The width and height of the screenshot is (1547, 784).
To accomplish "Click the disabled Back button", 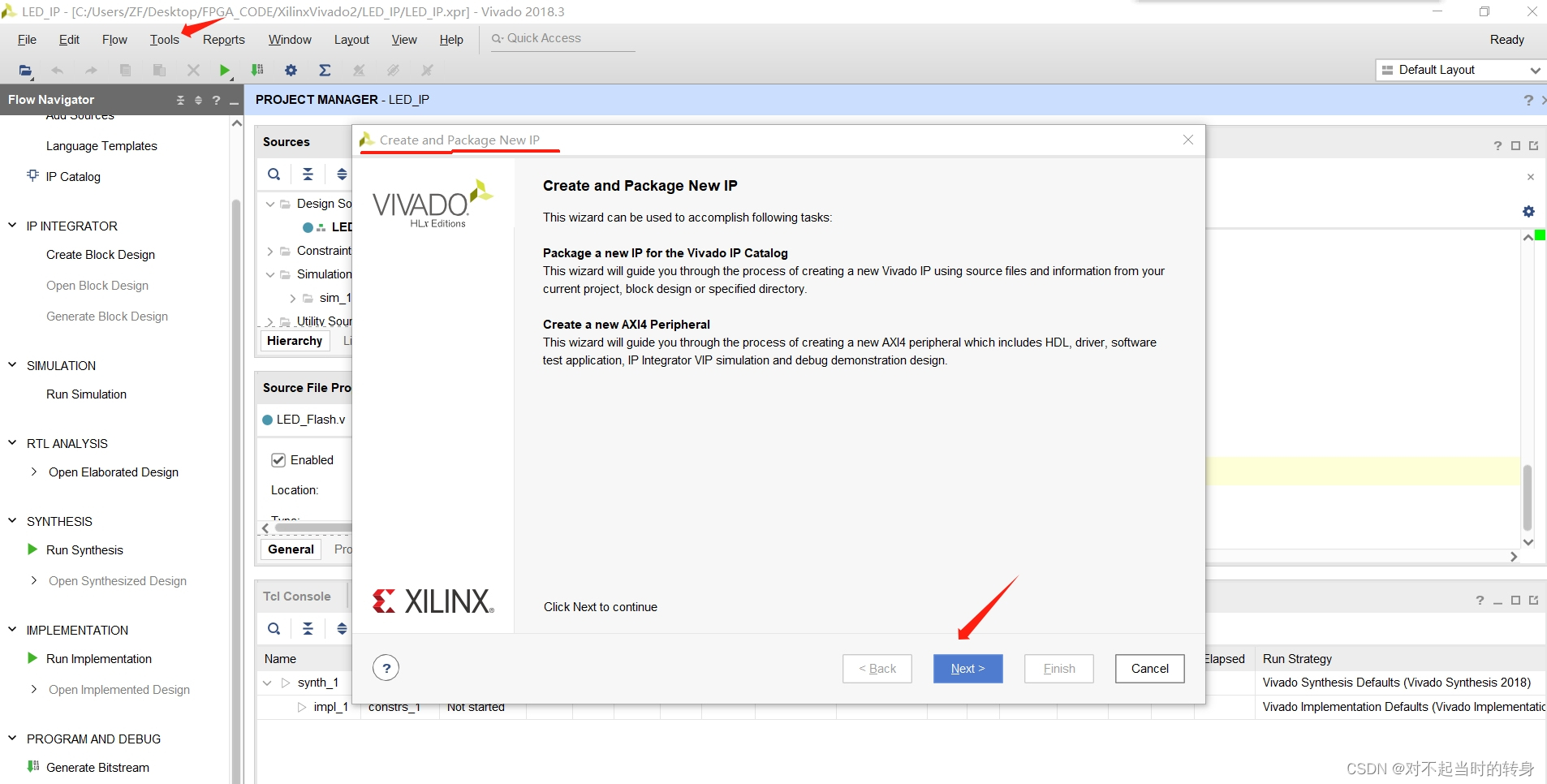I will [877, 669].
